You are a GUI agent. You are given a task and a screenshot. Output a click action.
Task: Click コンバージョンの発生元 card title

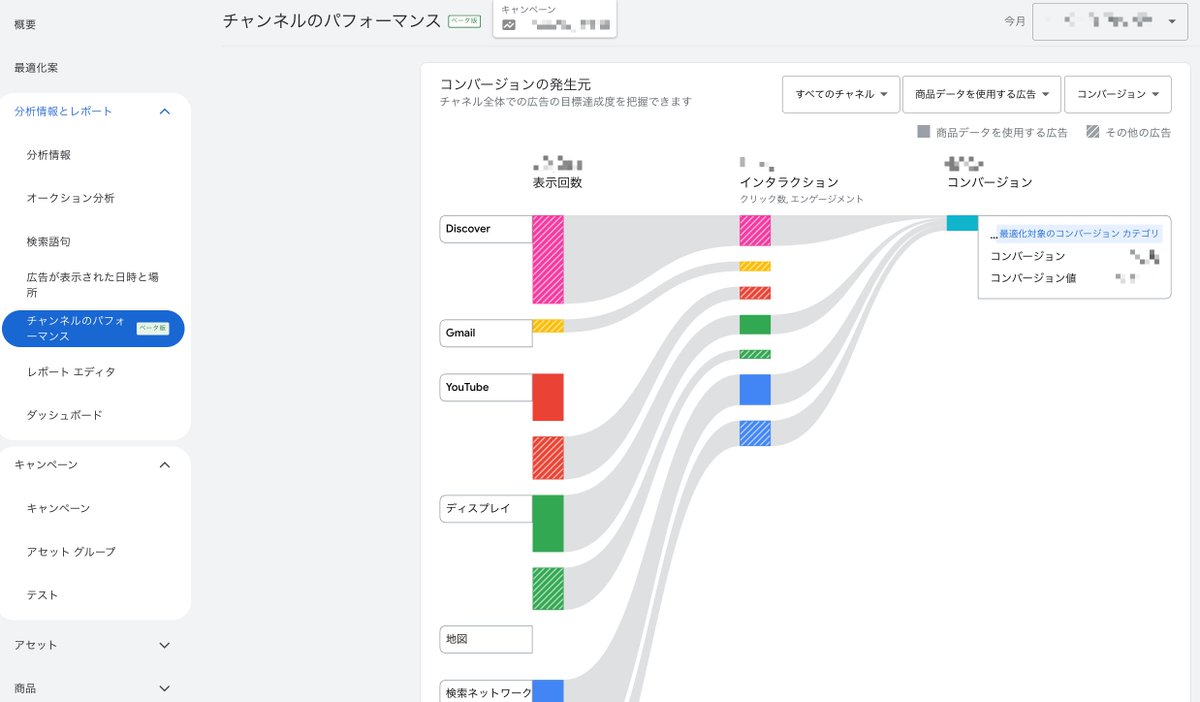click(515, 85)
